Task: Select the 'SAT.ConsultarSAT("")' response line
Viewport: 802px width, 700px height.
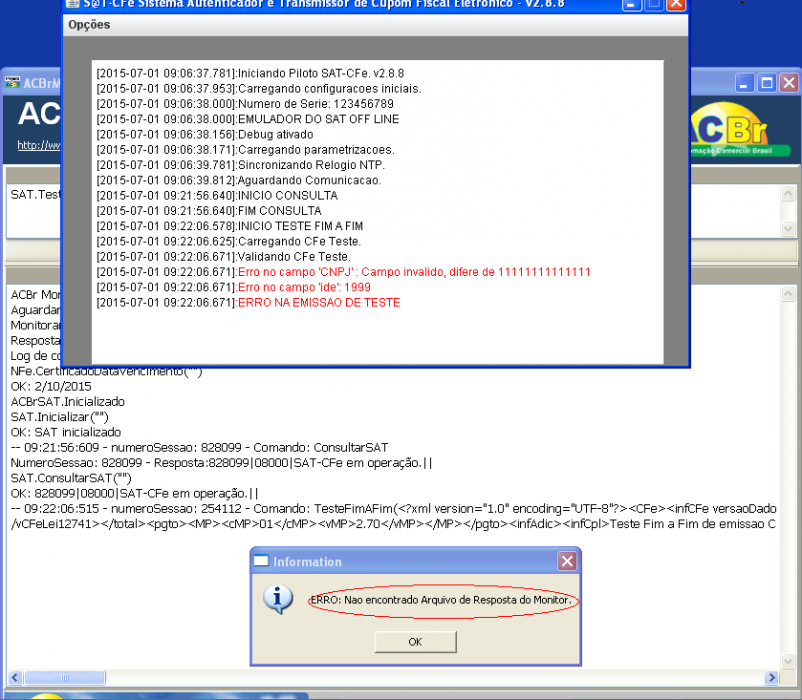Action: tap(71, 478)
